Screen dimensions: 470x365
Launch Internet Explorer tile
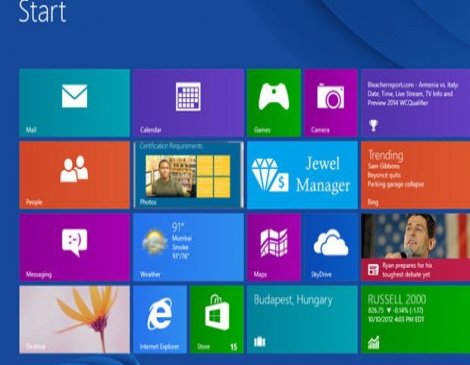pyautogui.click(x=160, y=319)
